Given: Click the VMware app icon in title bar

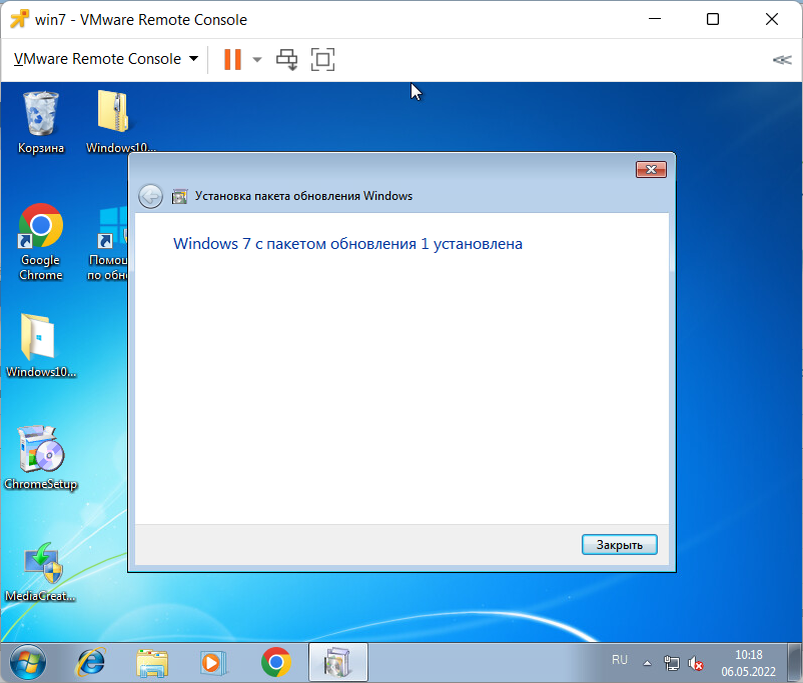Looking at the screenshot, I should pyautogui.click(x=19, y=19).
